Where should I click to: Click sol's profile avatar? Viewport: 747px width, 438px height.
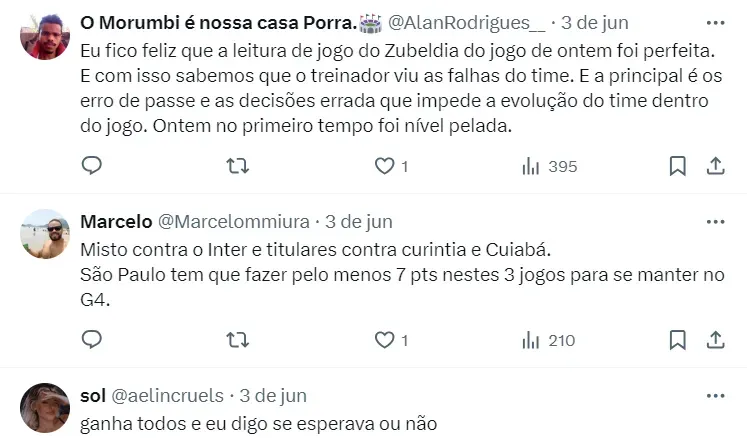click(45, 407)
